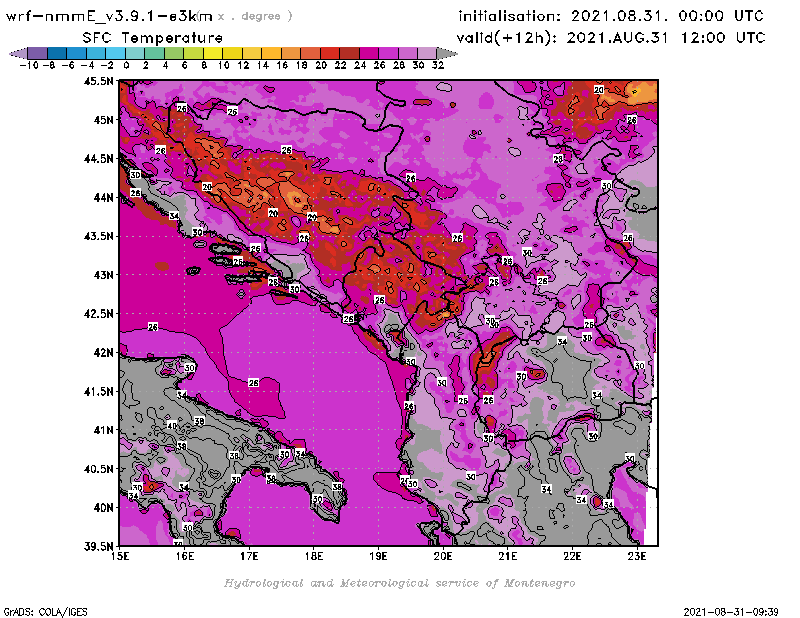Pick the legend swatch between 30 and 32

426,53
